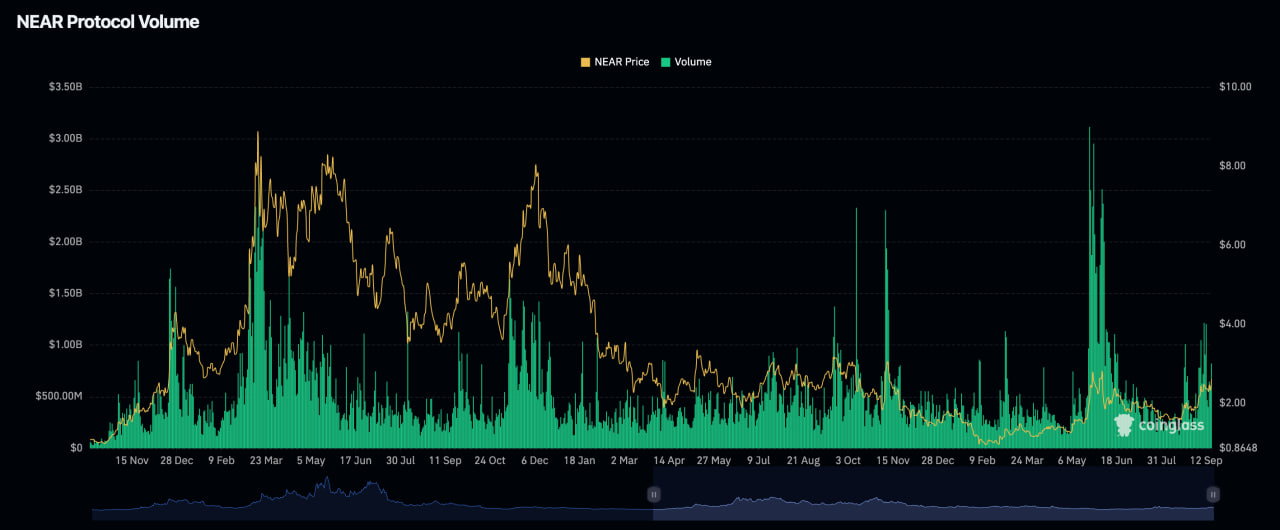Viewport: 1280px width, 530px height.
Task: Click the 18 Jan date label
Action: click(579, 461)
